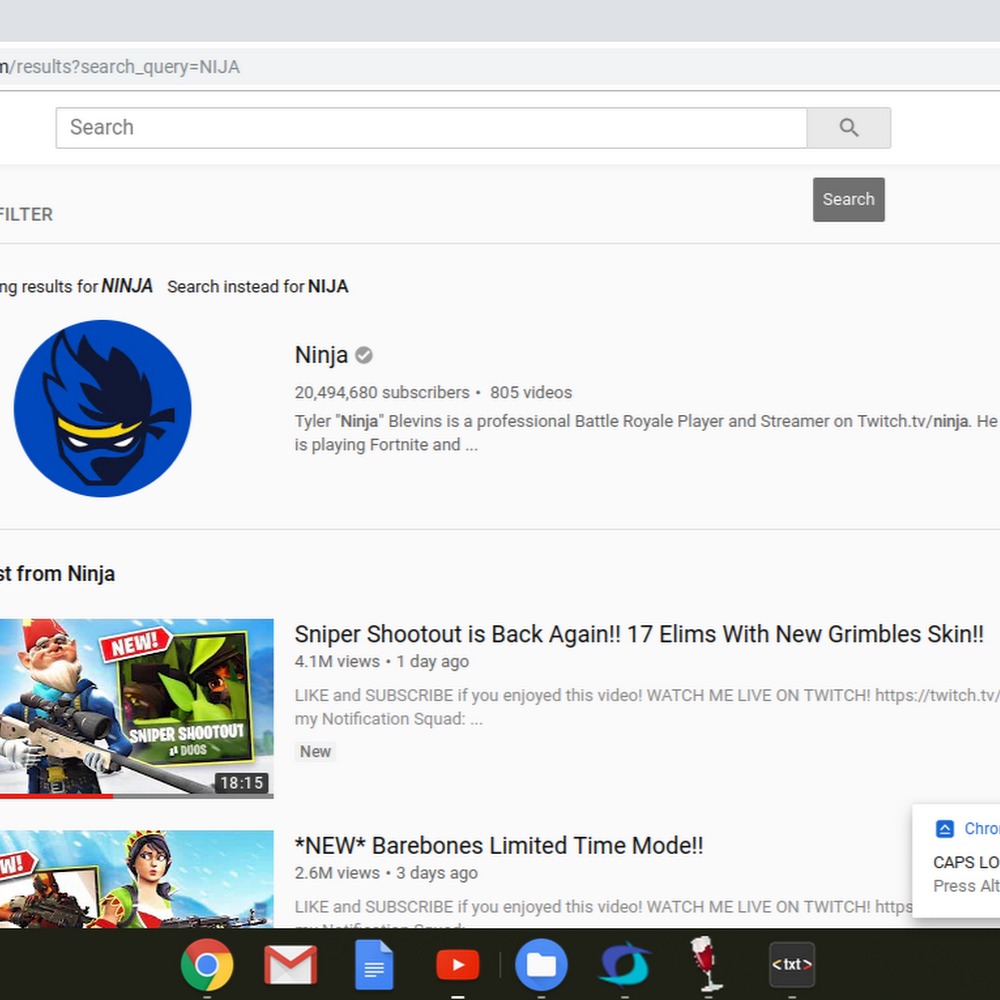Click the Barebones video description text
The width and height of the screenshot is (1000, 1000).
coord(603,907)
